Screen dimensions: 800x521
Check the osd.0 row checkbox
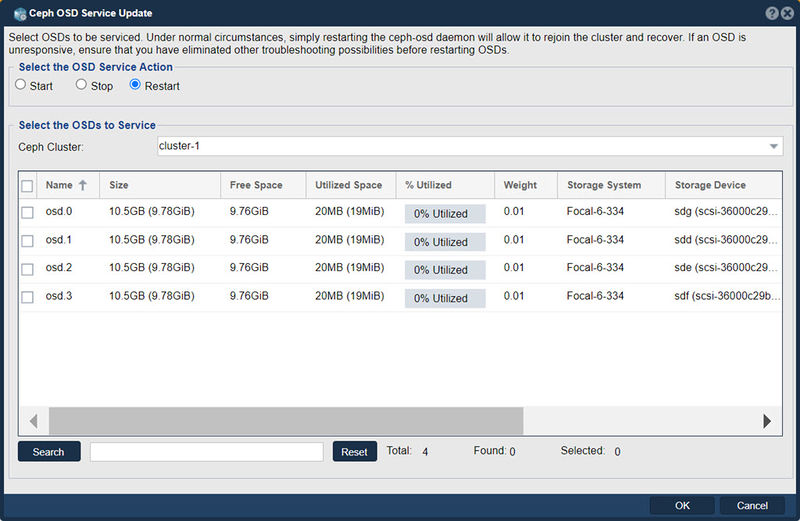[x=27, y=212]
